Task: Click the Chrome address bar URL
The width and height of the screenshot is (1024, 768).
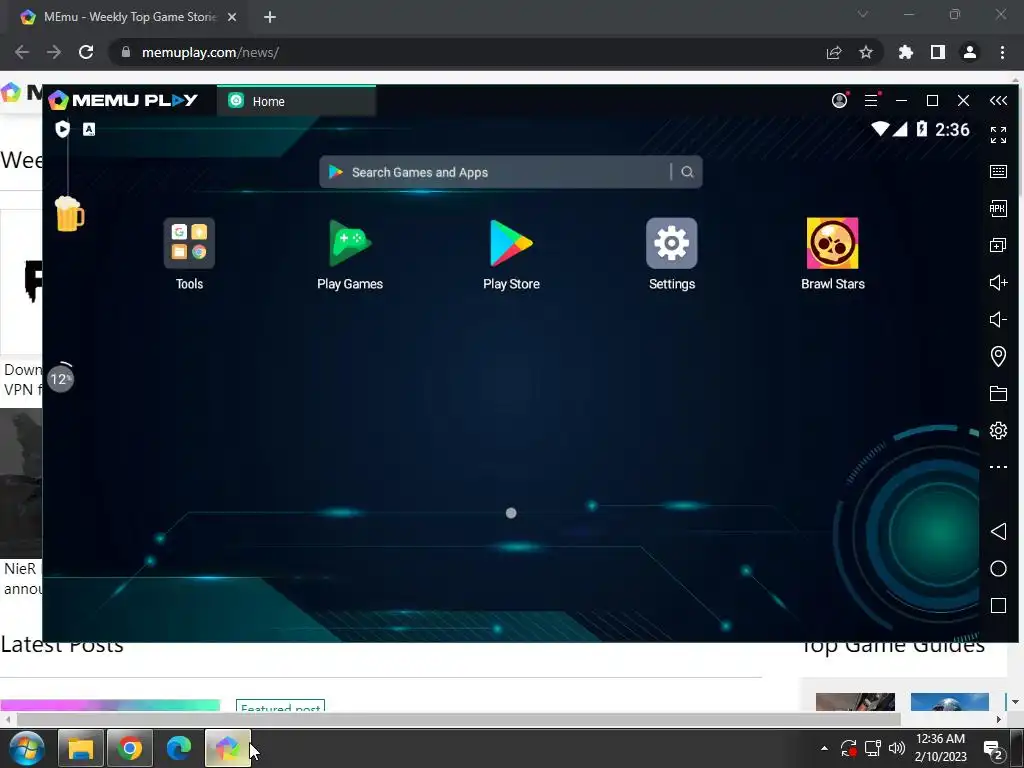Action: (x=210, y=52)
